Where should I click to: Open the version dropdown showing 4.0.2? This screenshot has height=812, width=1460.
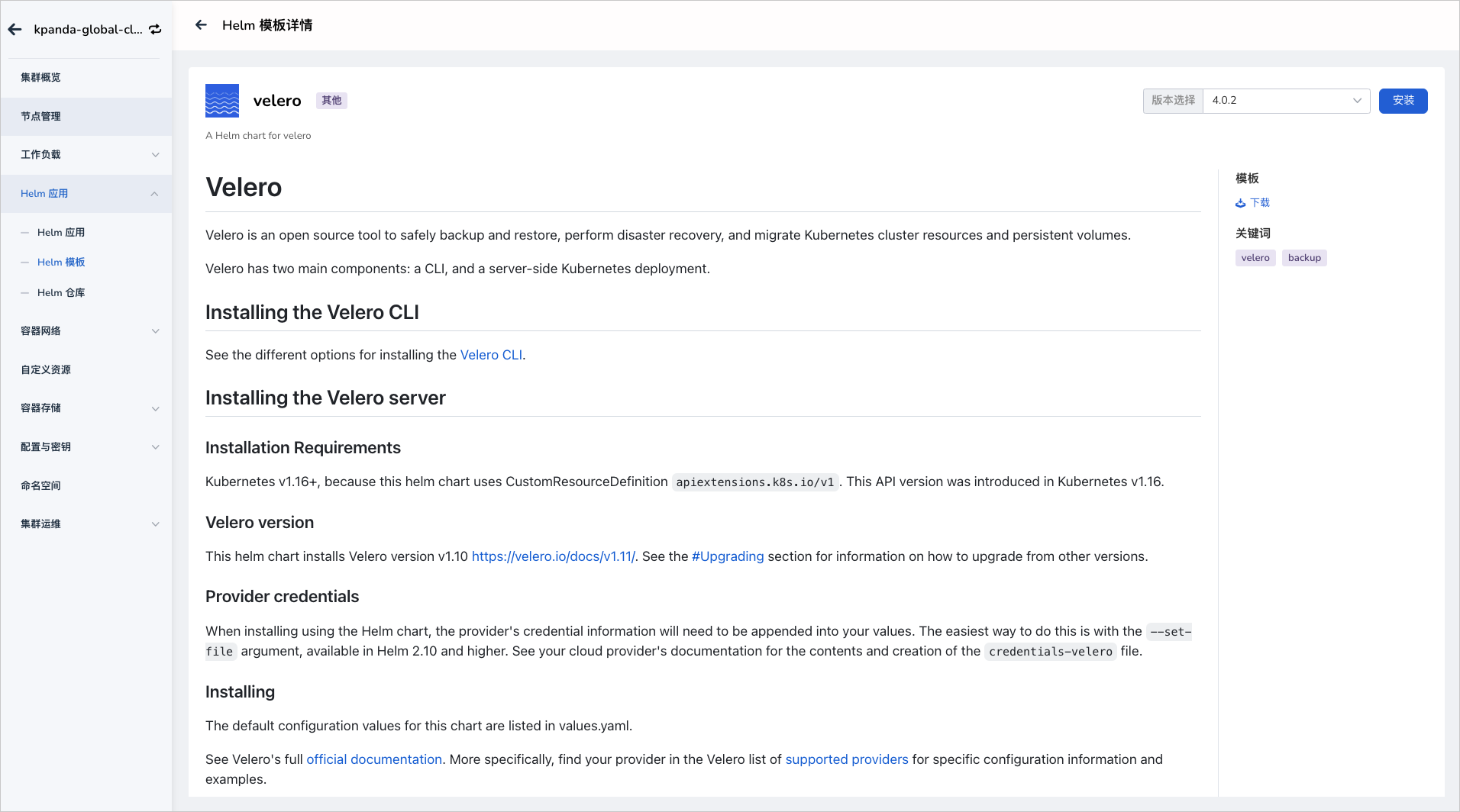(1286, 101)
